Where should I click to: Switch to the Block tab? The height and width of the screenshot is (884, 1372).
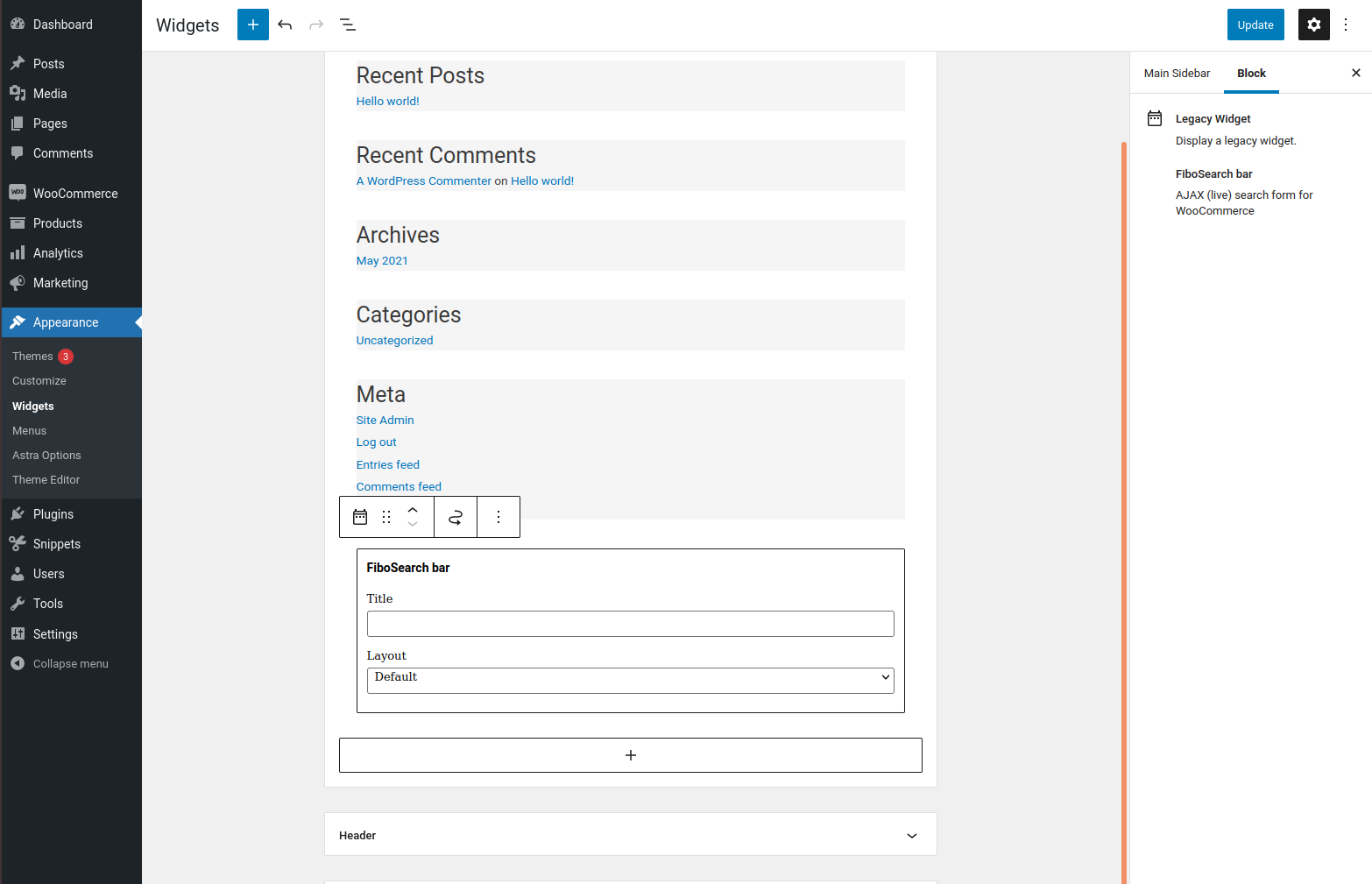click(1251, 73)
